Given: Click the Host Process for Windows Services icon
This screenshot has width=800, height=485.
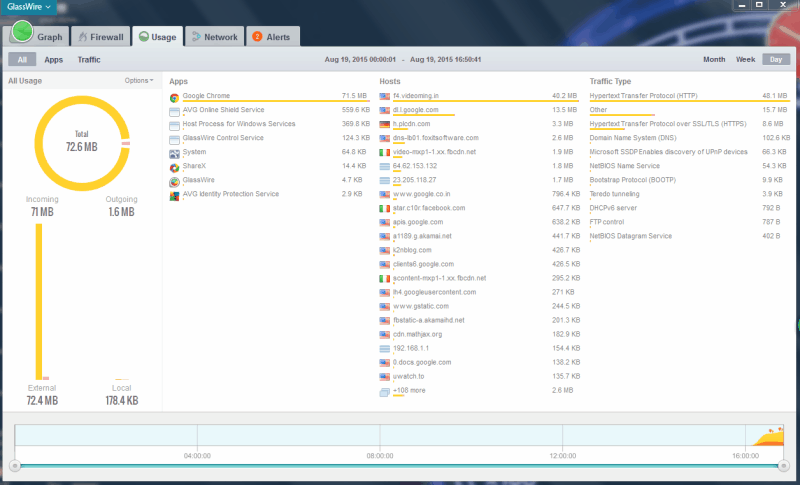Looking at the screenshot, I should click(174, 125).
